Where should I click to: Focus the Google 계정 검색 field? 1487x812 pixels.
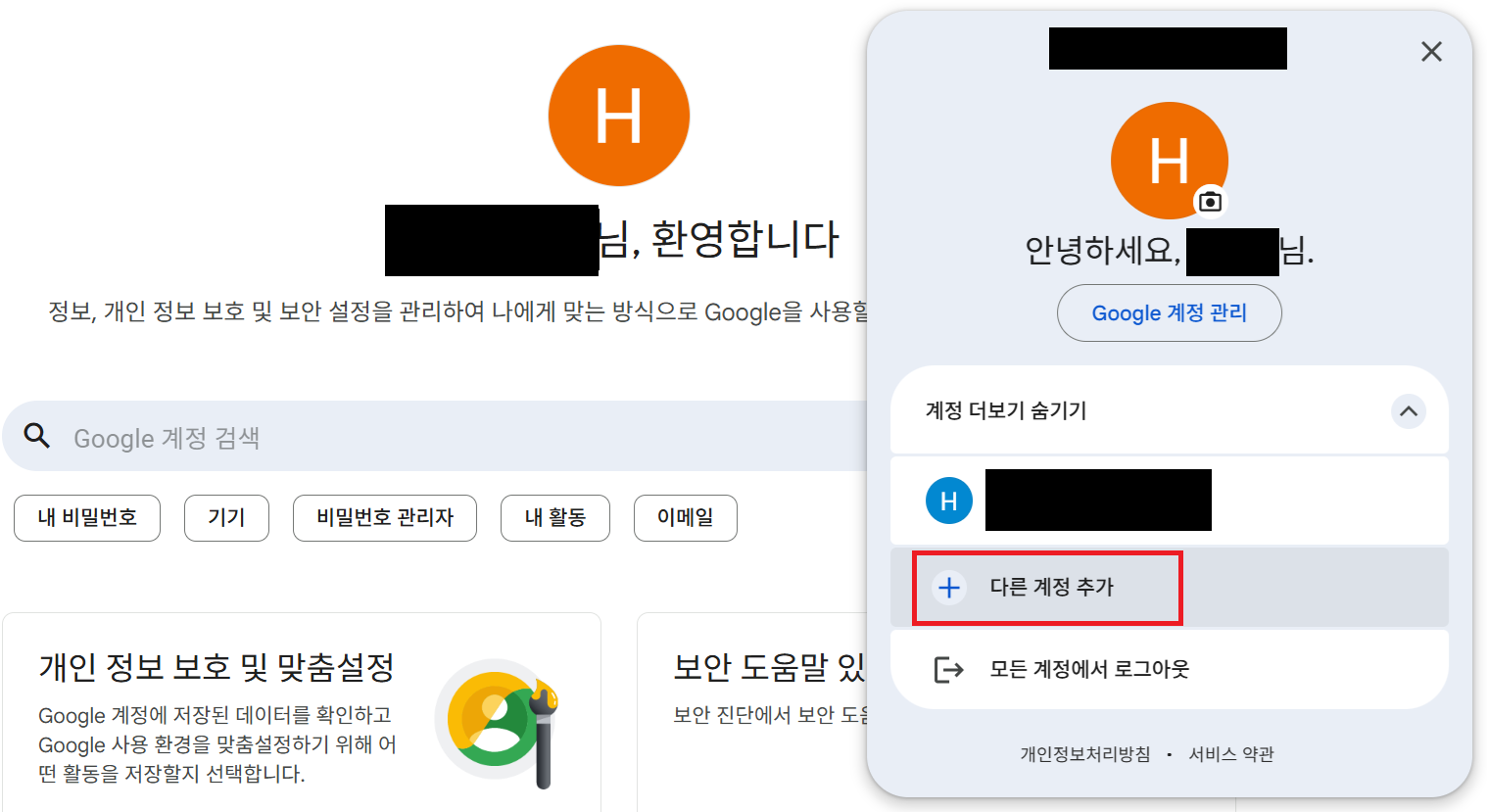(x=436, y=436)
